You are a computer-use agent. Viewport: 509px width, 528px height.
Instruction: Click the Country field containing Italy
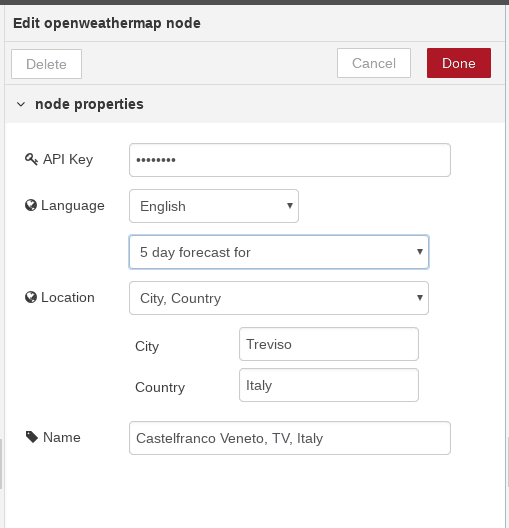(x=329, y=385)
